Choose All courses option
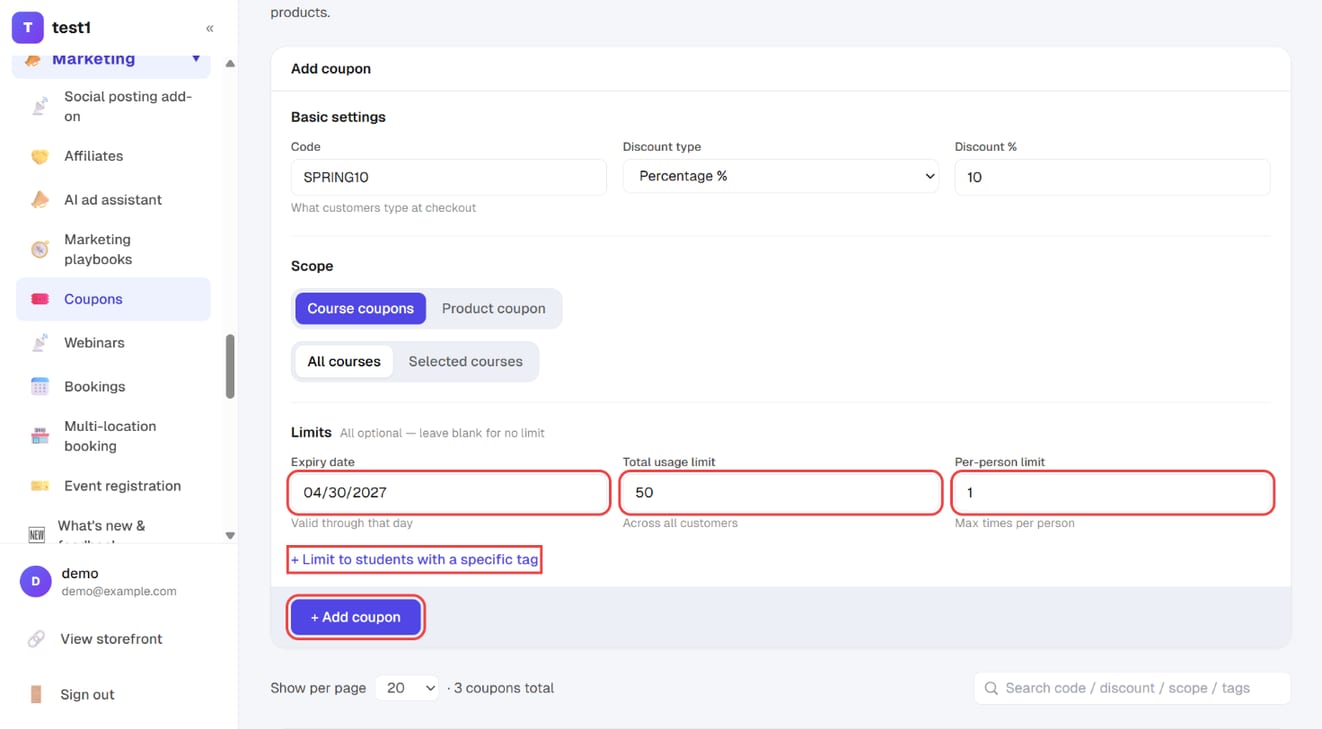 click(x=344, y=361)
